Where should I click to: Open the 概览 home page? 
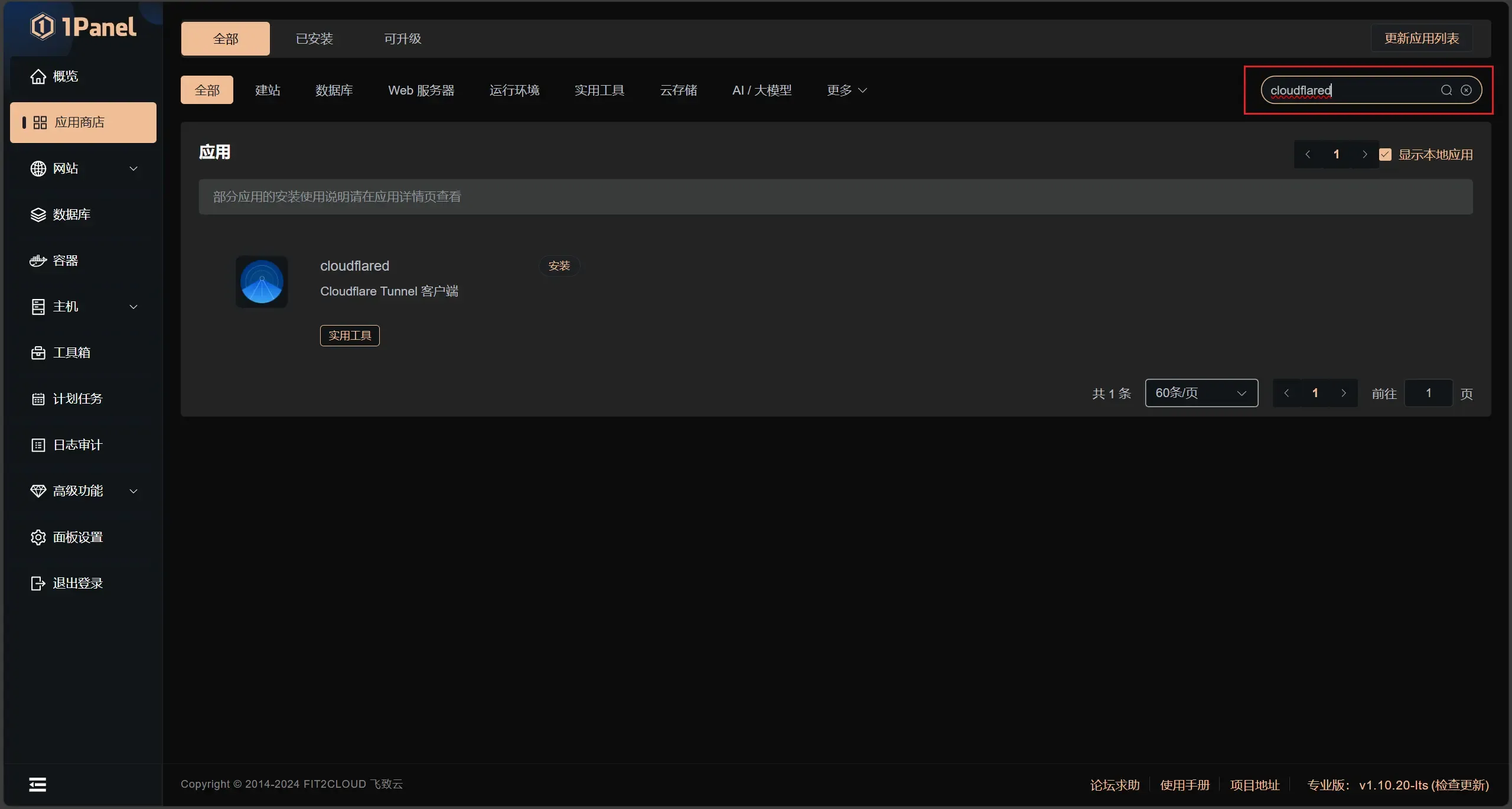point(65,76)
